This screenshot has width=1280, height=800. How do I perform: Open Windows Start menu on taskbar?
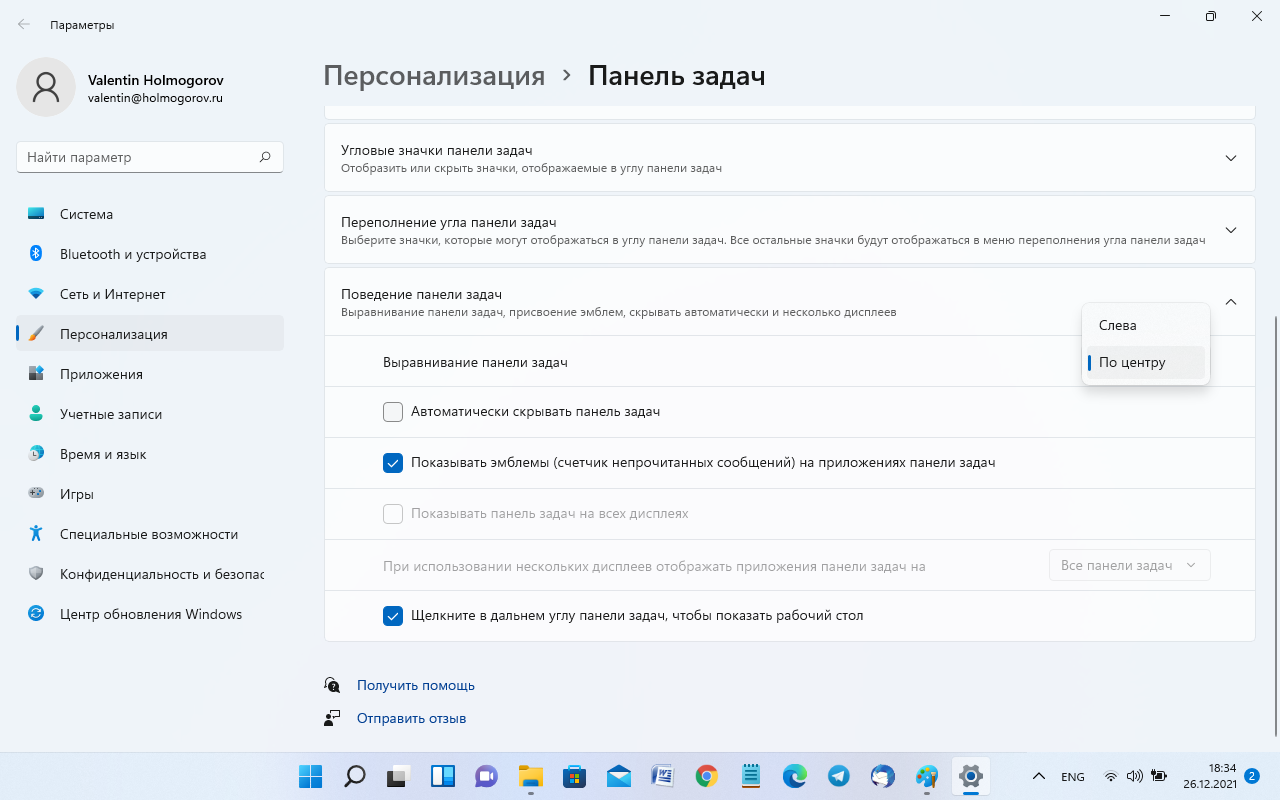[x=310, y=776]
